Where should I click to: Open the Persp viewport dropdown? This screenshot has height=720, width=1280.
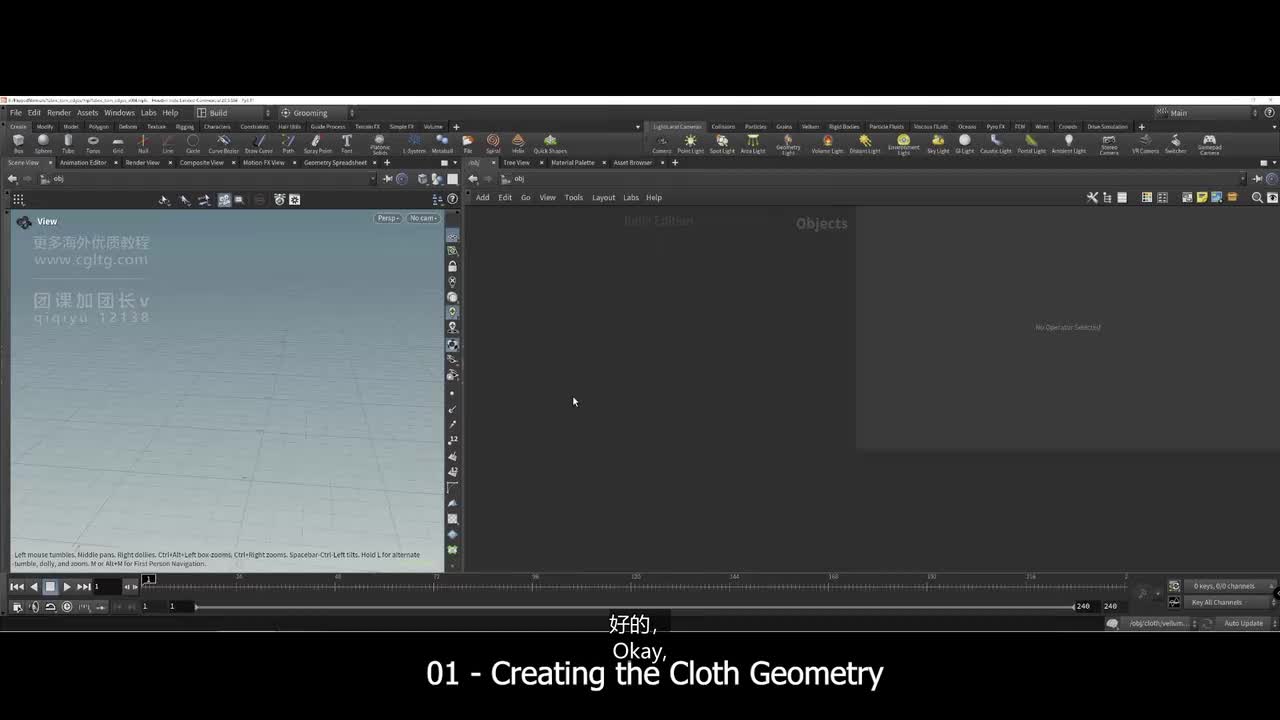(x=388, y=218)
